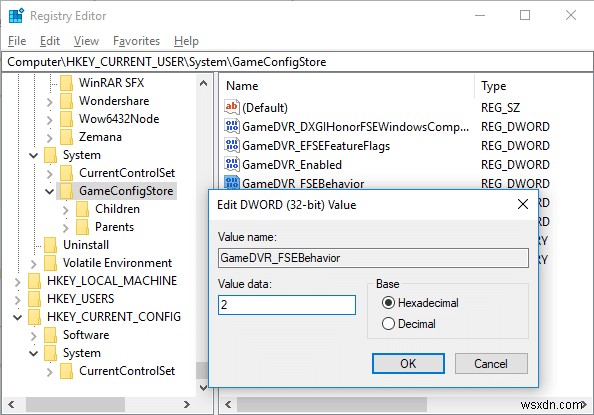Click the GameConfigStore folder icon
Screen dimensions: 594x415
pos(66,191)
